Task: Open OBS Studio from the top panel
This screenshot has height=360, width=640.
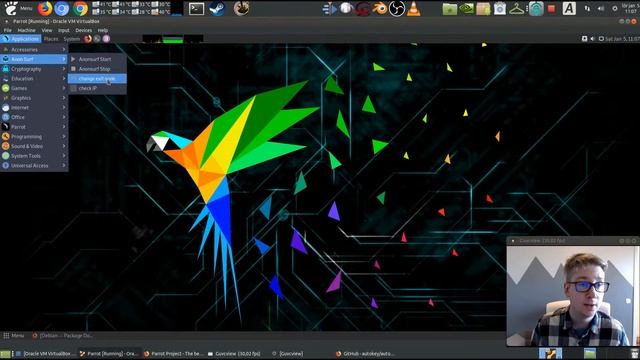Action: click(x=396, y=9)
